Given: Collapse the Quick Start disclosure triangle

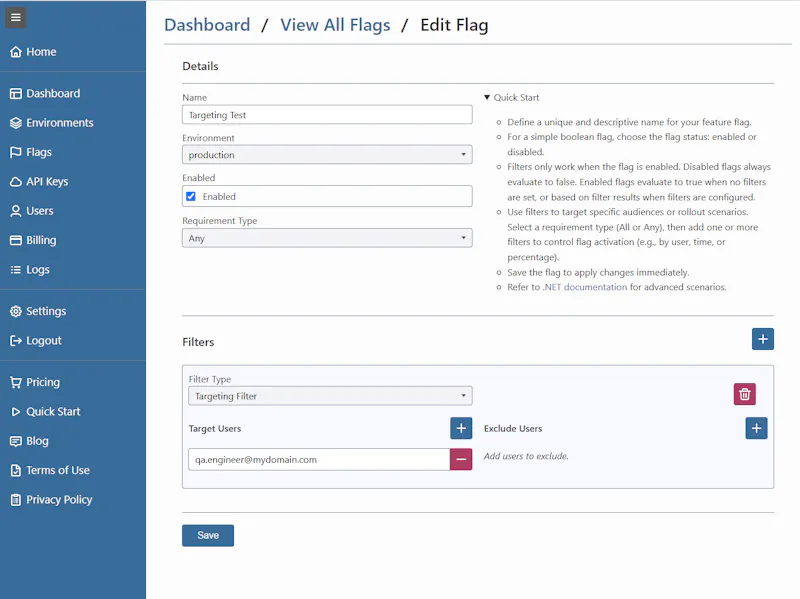Looking at the screenshot, I should tap(487, 97).
